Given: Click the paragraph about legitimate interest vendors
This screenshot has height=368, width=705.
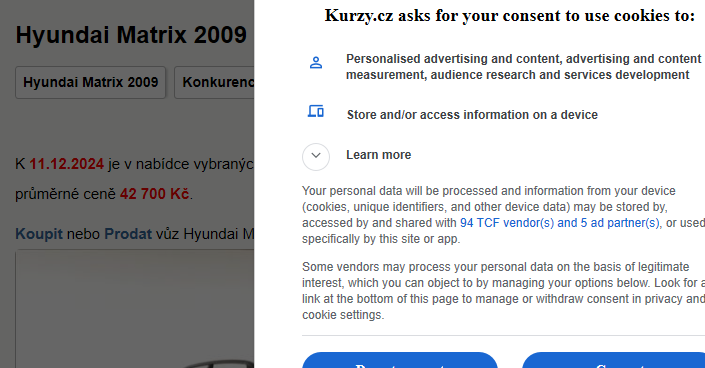Looking at the screenshot, I should click(x=504, y=291).
